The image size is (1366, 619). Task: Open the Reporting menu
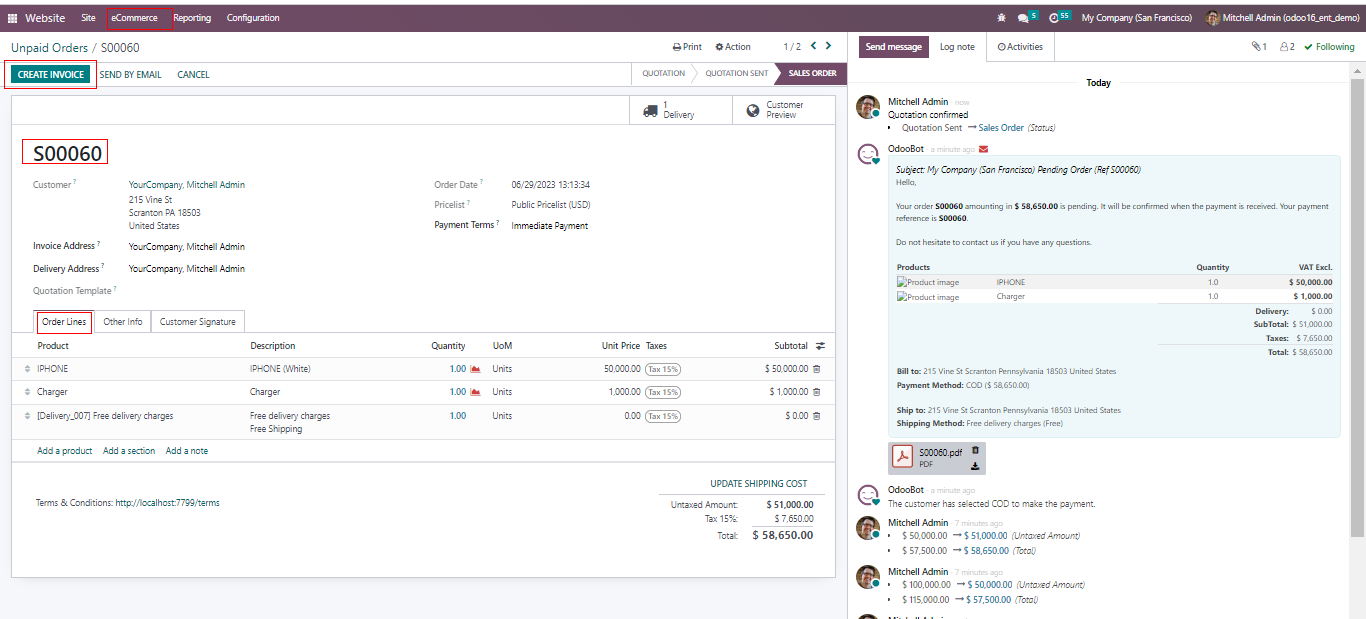point(192,18)
